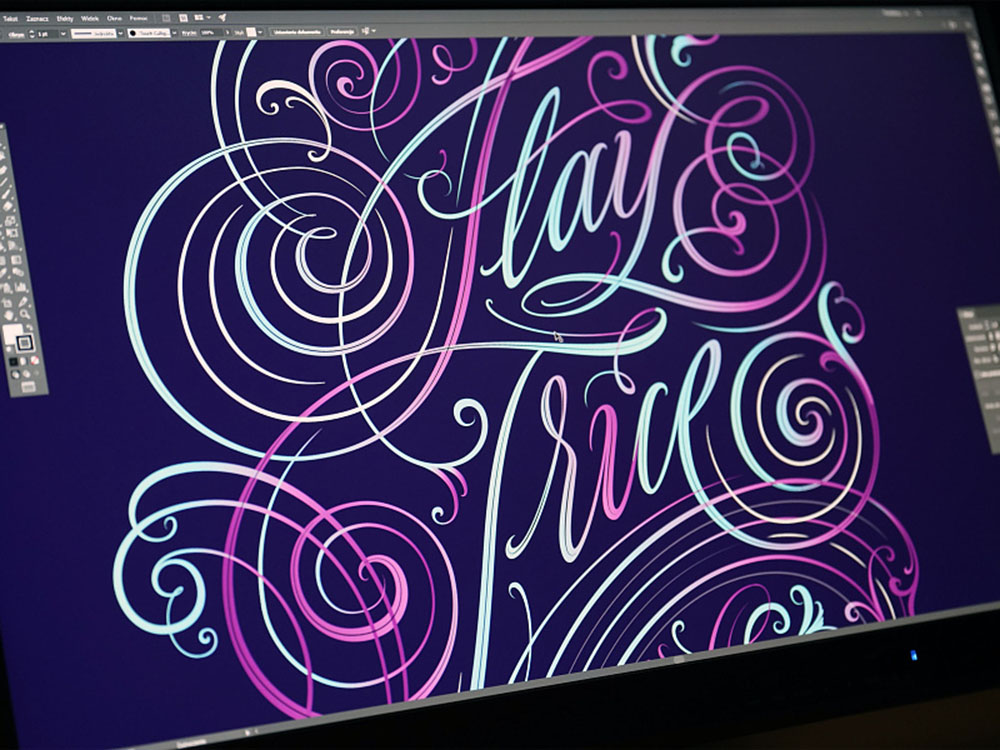Open the Styl graphic style dropdown

[x=260, y=32]
